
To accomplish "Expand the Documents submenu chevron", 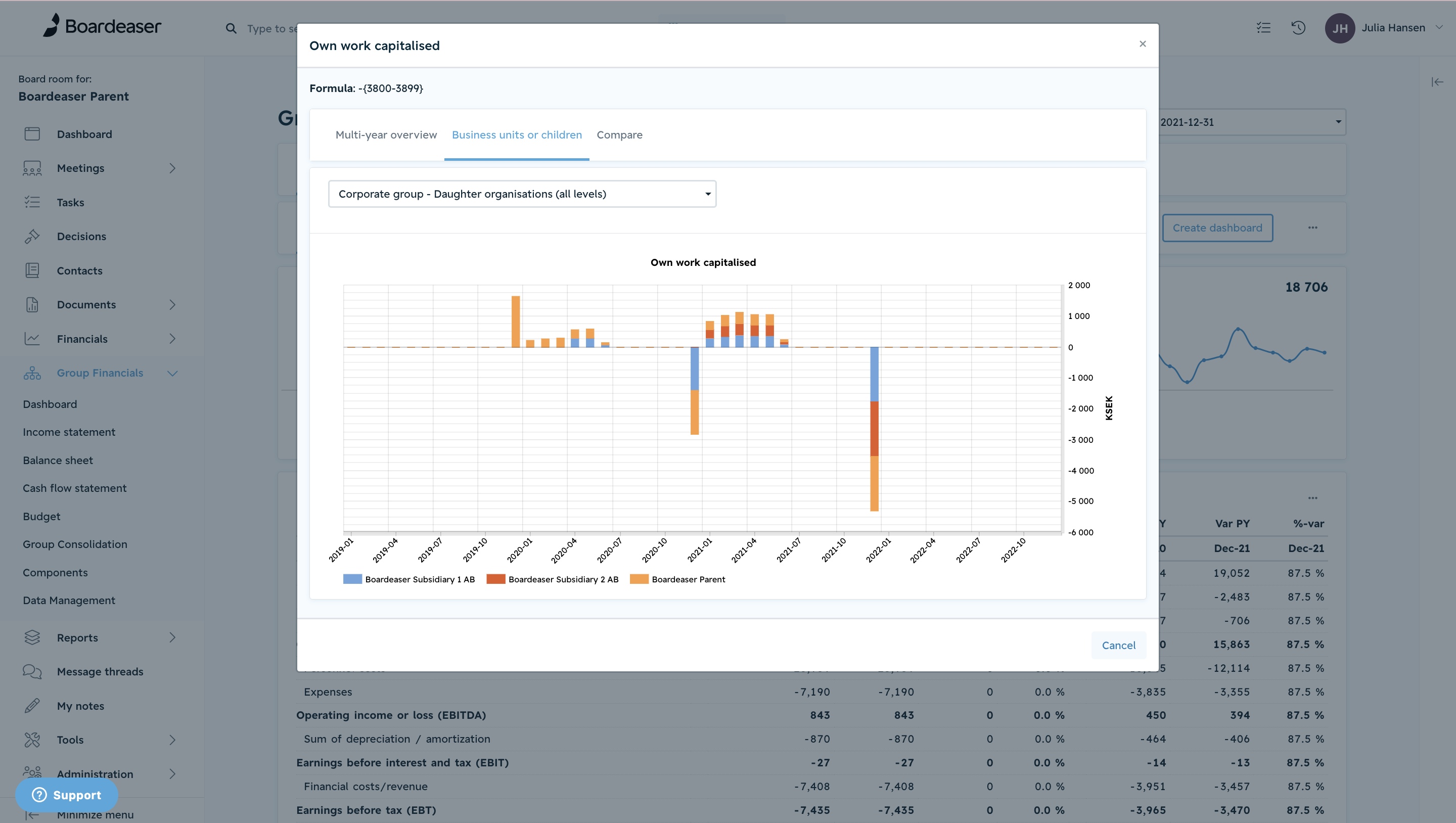I will pyautogui.click(x=172, y=305).
